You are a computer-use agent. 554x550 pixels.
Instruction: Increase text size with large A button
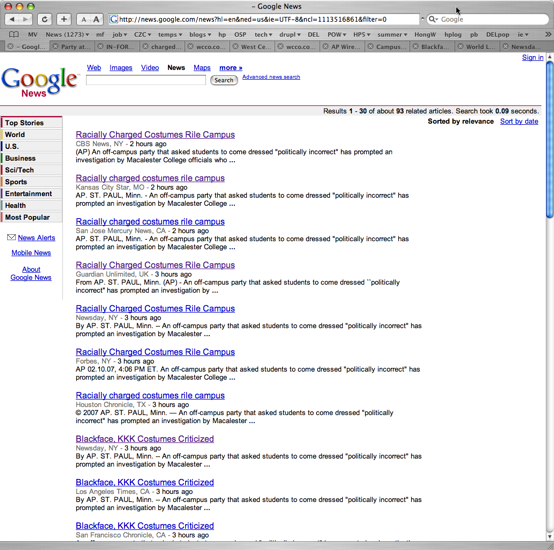pos(96,19)
